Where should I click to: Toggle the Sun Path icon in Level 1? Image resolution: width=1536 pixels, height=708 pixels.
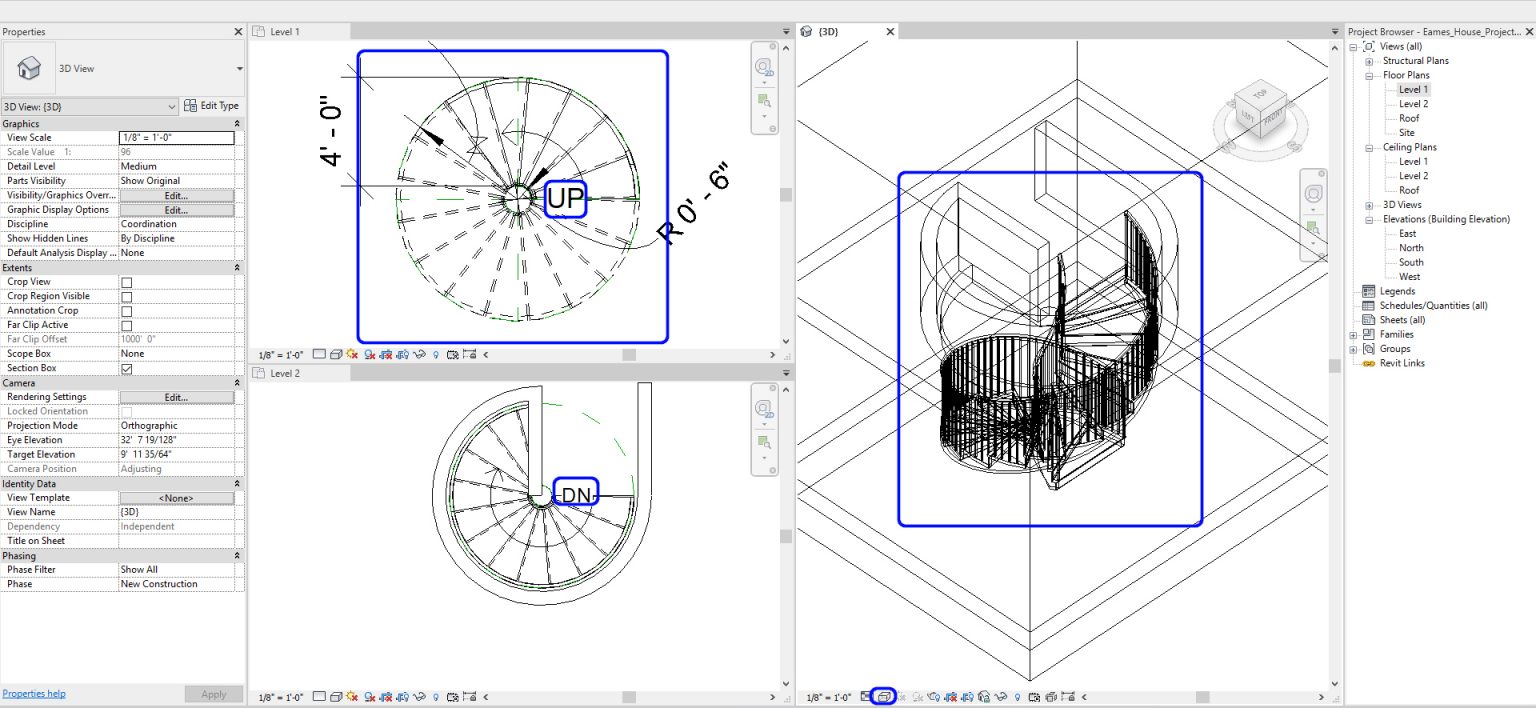pyautogui.click(x=353, y=354)
